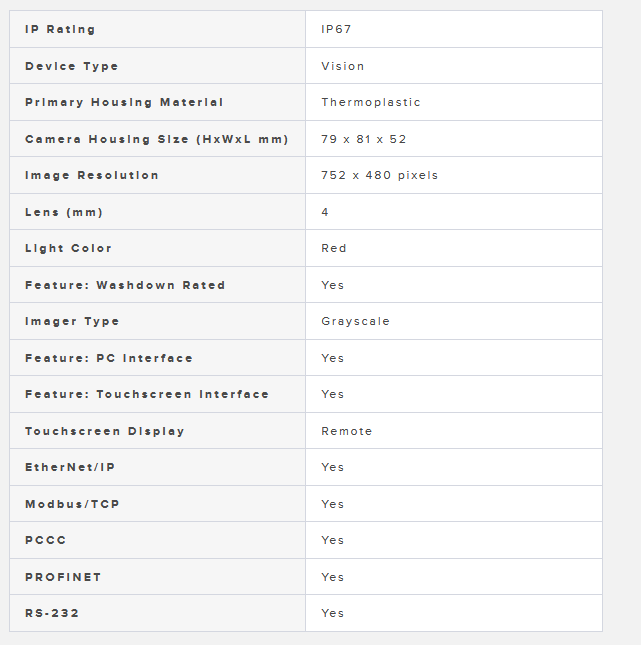This screenshot has width=641, height=645.
Task: Select the 79 x 81 x 52 value
Action: (364, 139)
